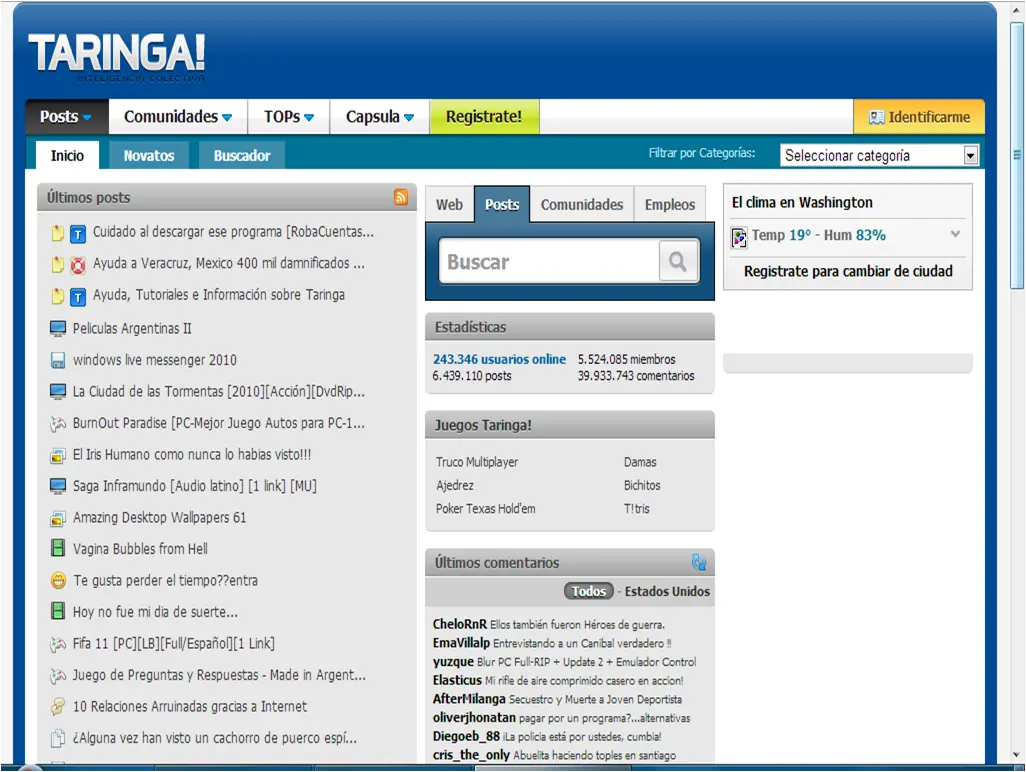Image resolution: width=1026 pixels, height=772 pixels.
Task: Click the scrollbar down arrow
Action: (1016, 754)
